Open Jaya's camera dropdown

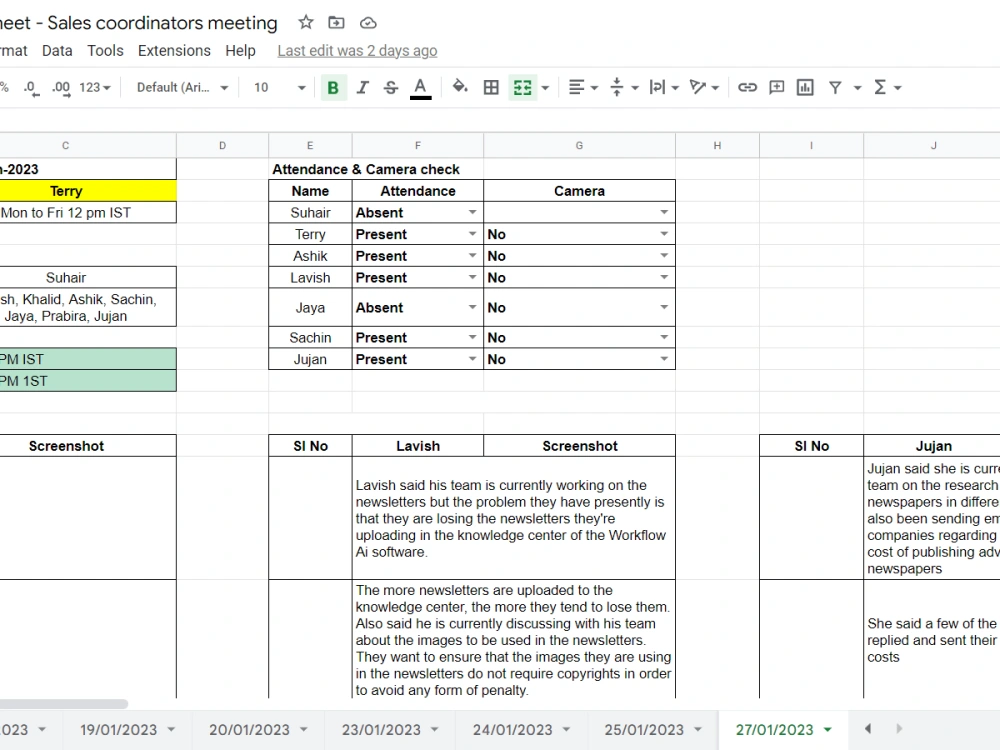tap(664, 307)
